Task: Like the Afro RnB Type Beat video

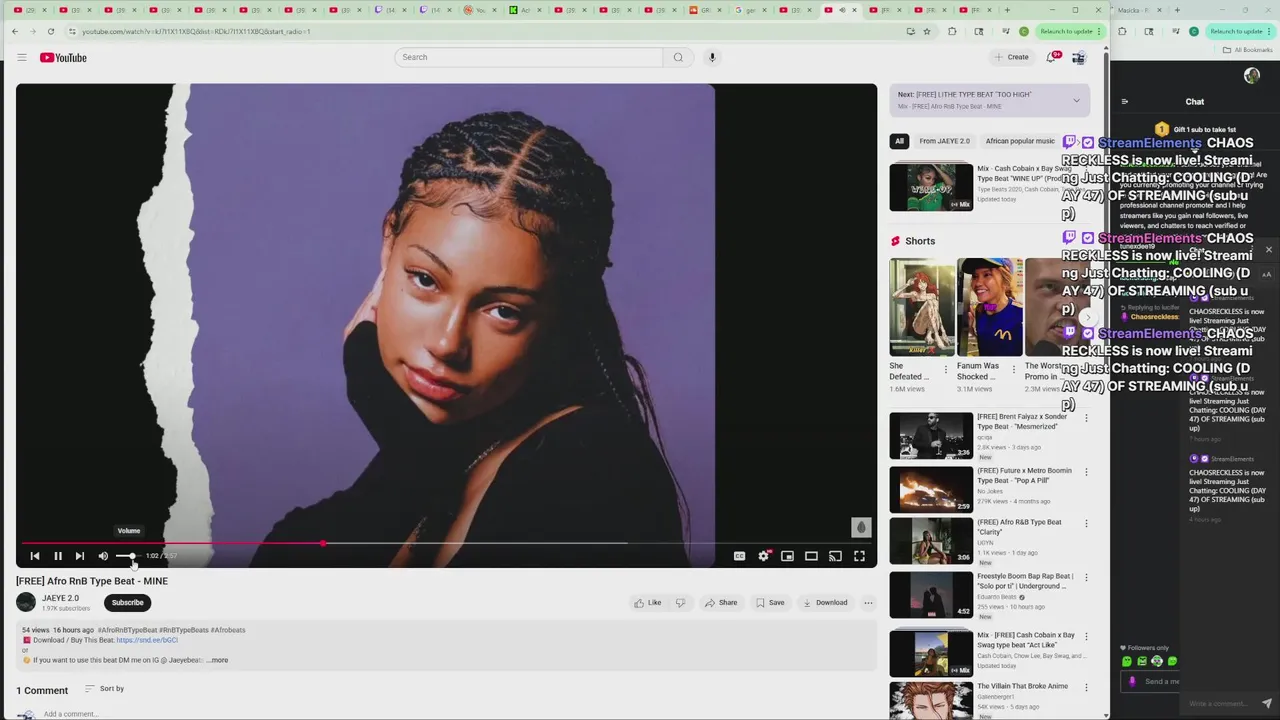Action: 647,603
